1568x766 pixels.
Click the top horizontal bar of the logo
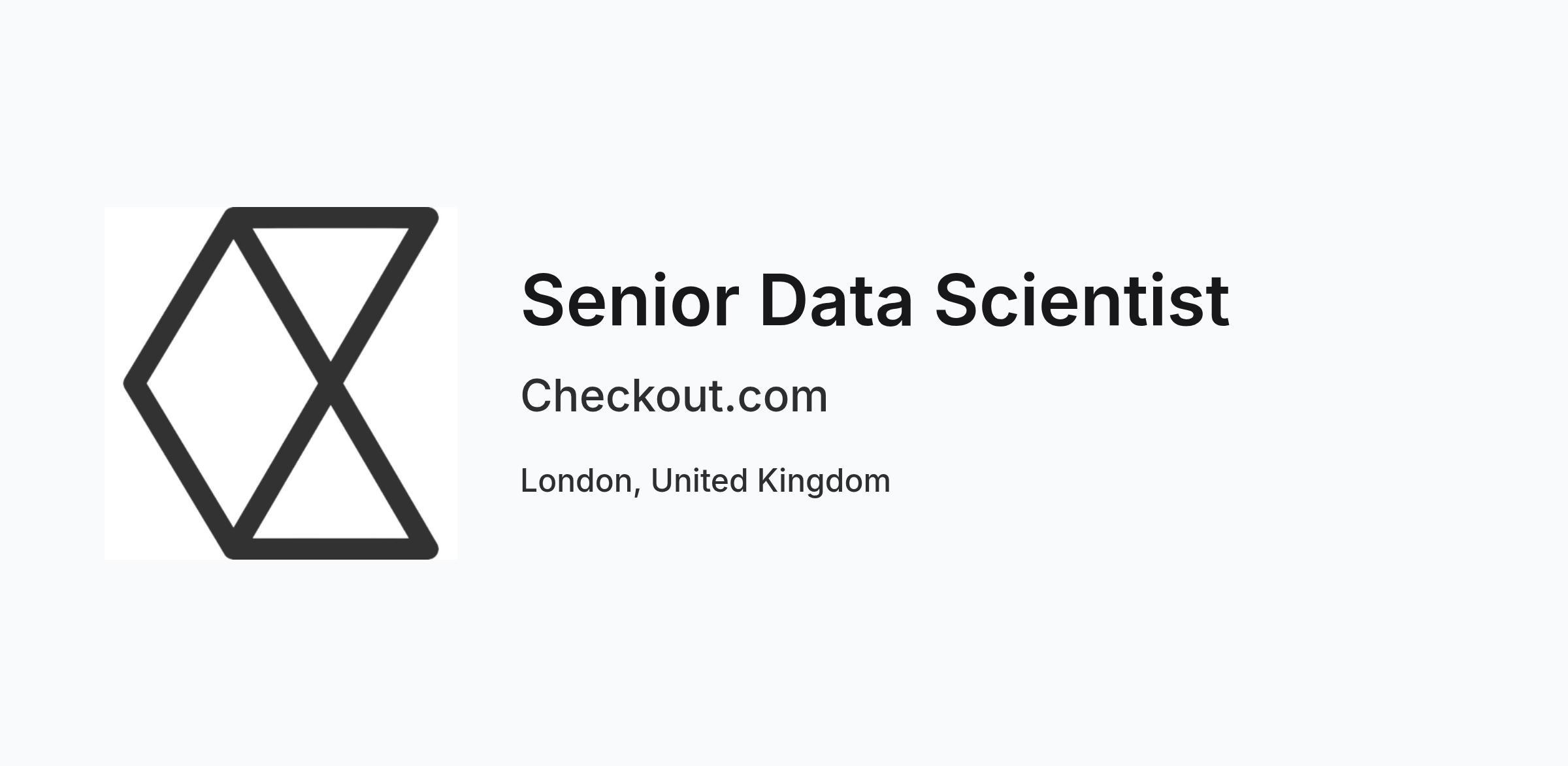[332, 217]
